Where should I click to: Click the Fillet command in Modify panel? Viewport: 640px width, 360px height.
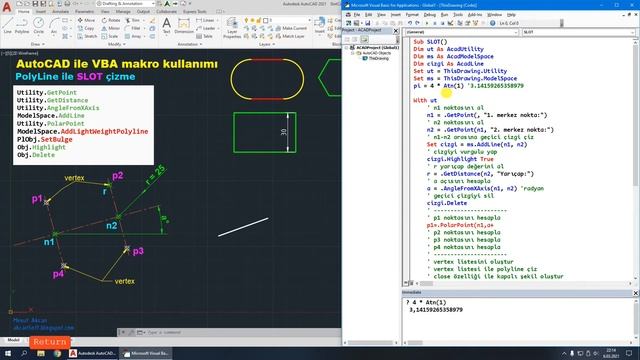pyautogui.click(x=133, y=28)
